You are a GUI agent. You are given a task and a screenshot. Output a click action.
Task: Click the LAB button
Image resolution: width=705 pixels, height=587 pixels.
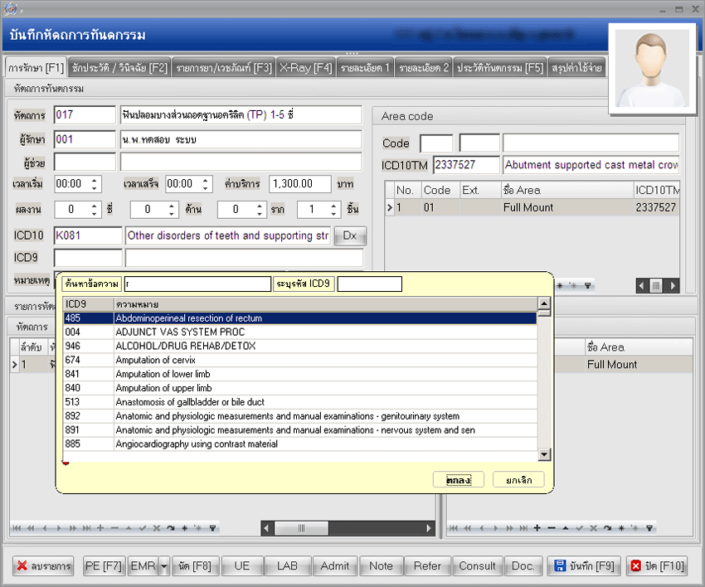pos(287,566)
